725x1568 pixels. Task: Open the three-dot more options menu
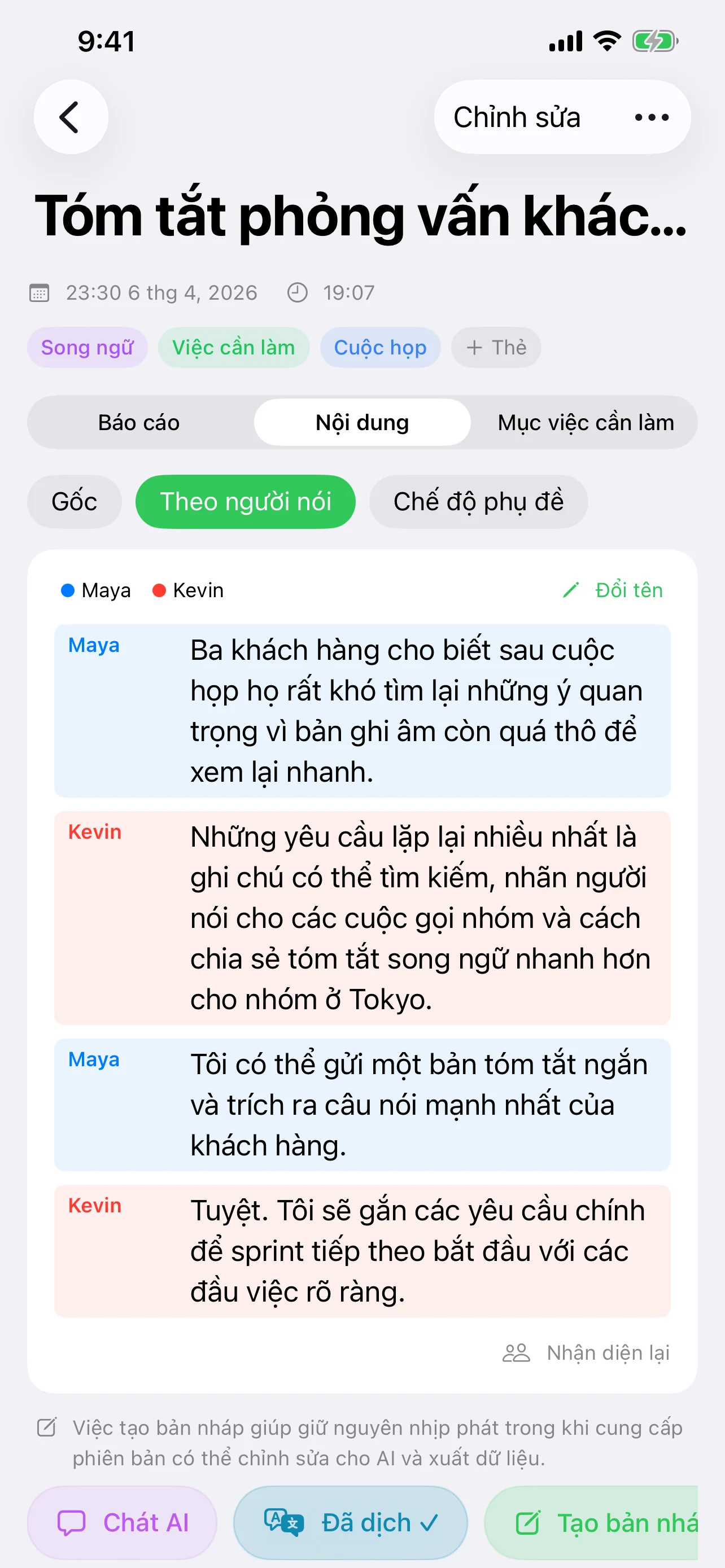coord(652,117)
